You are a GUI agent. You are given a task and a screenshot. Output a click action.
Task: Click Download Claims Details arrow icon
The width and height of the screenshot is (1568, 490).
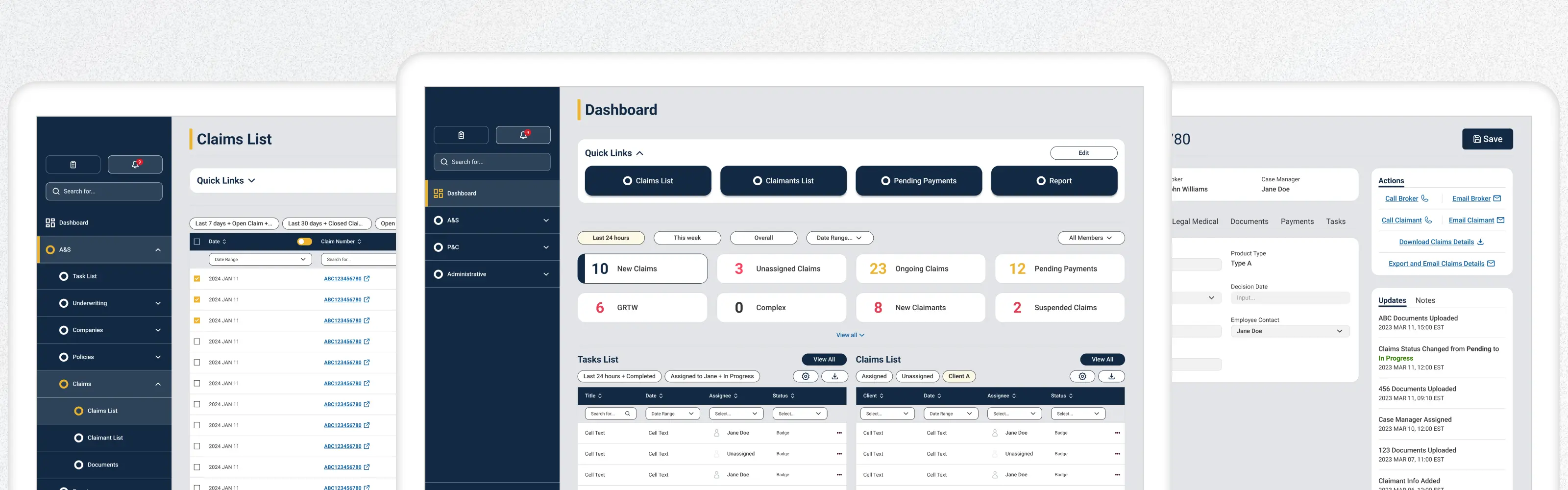point(1480,242)
